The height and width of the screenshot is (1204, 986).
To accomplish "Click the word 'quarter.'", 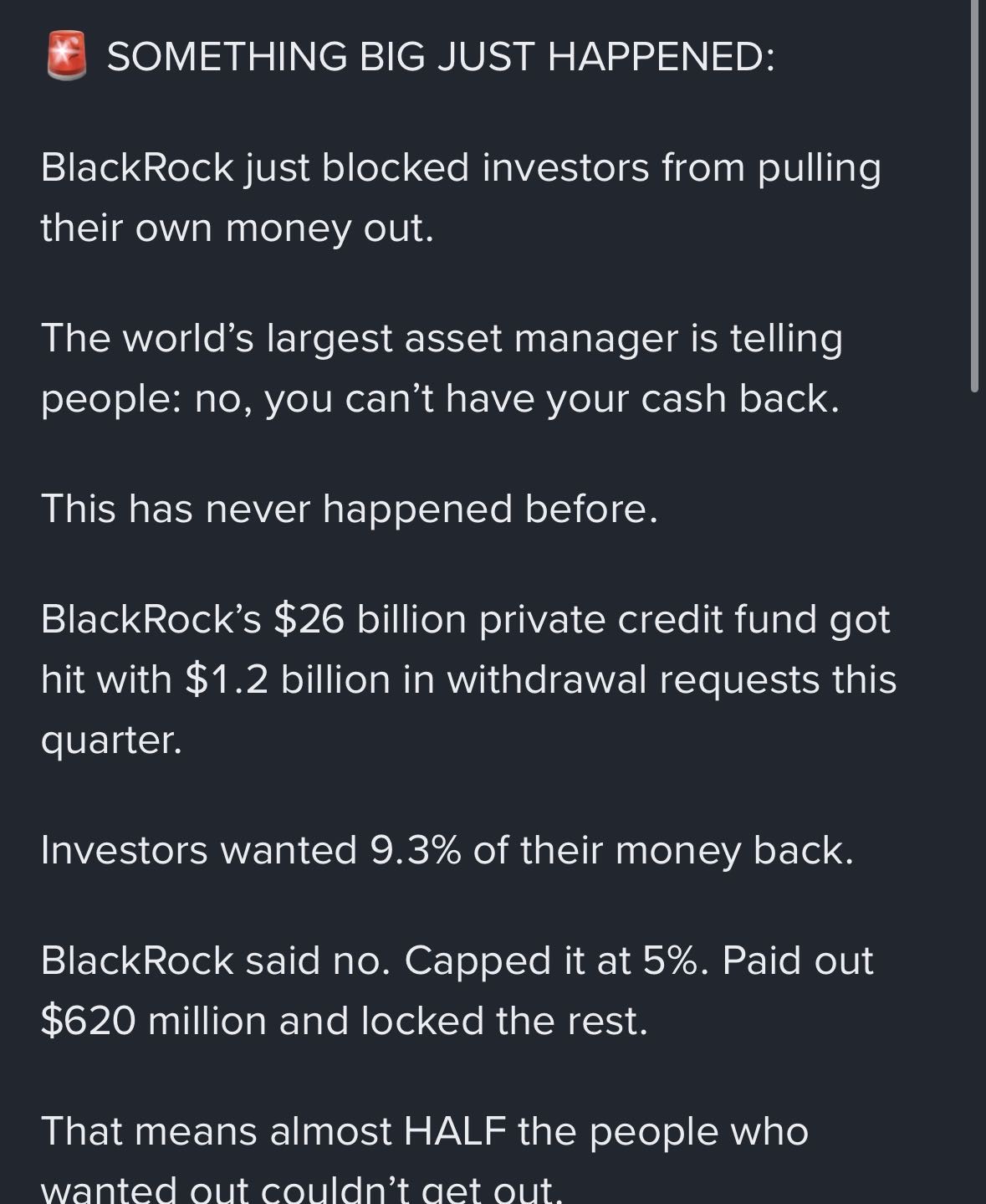I will (x=111, y=740).
